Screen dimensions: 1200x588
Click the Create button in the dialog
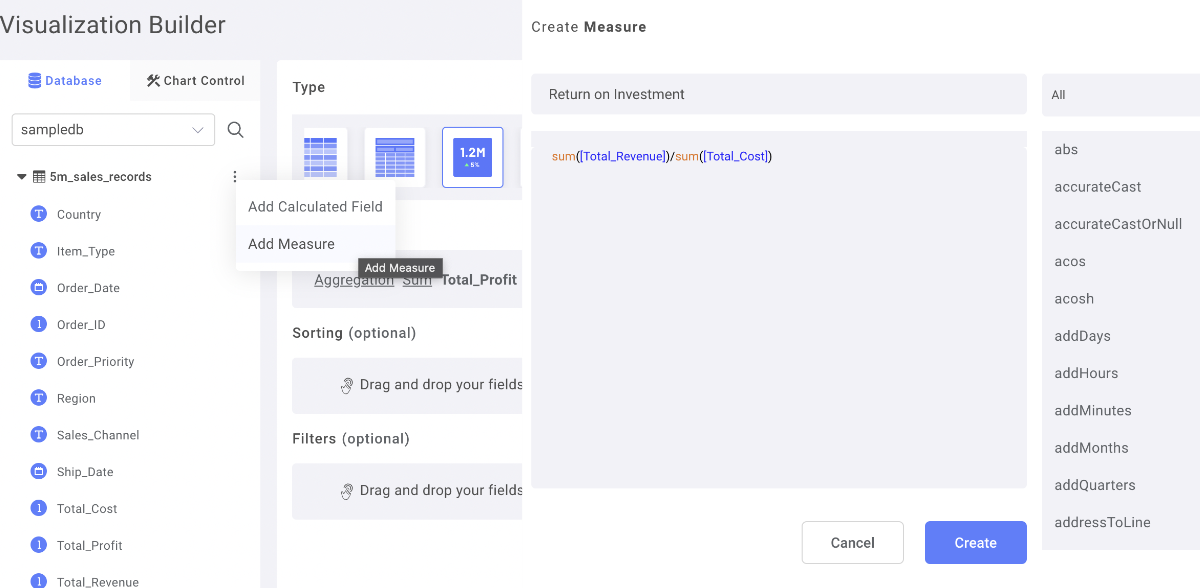point(975,542)
